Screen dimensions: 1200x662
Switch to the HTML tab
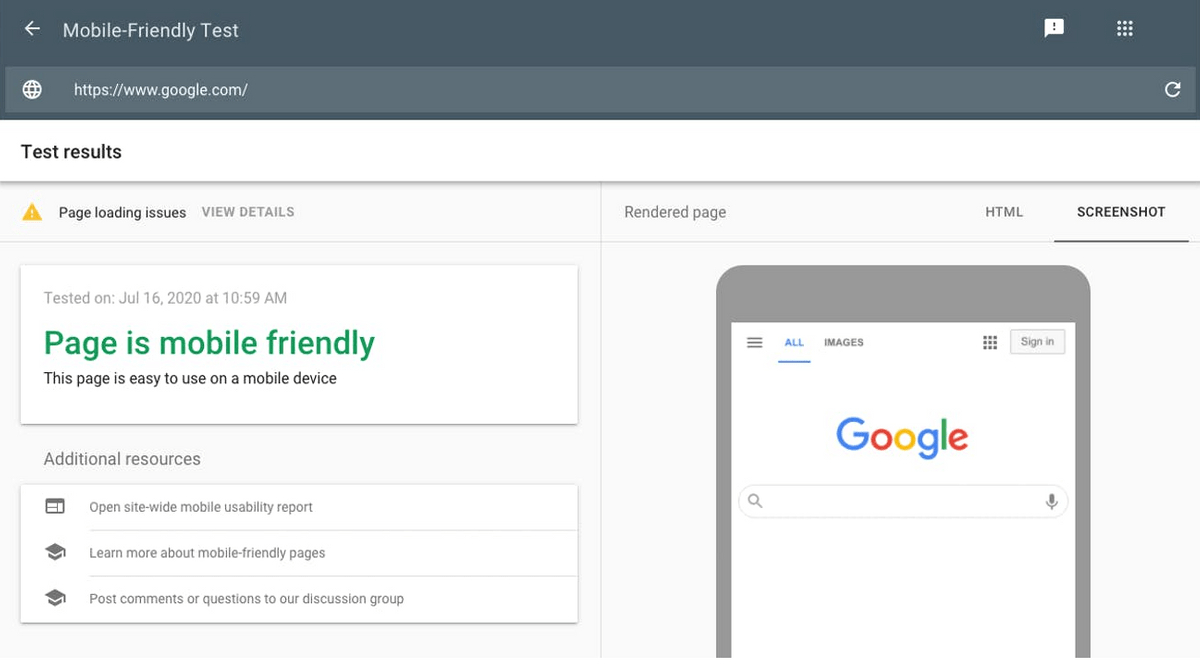point(1004,212)
